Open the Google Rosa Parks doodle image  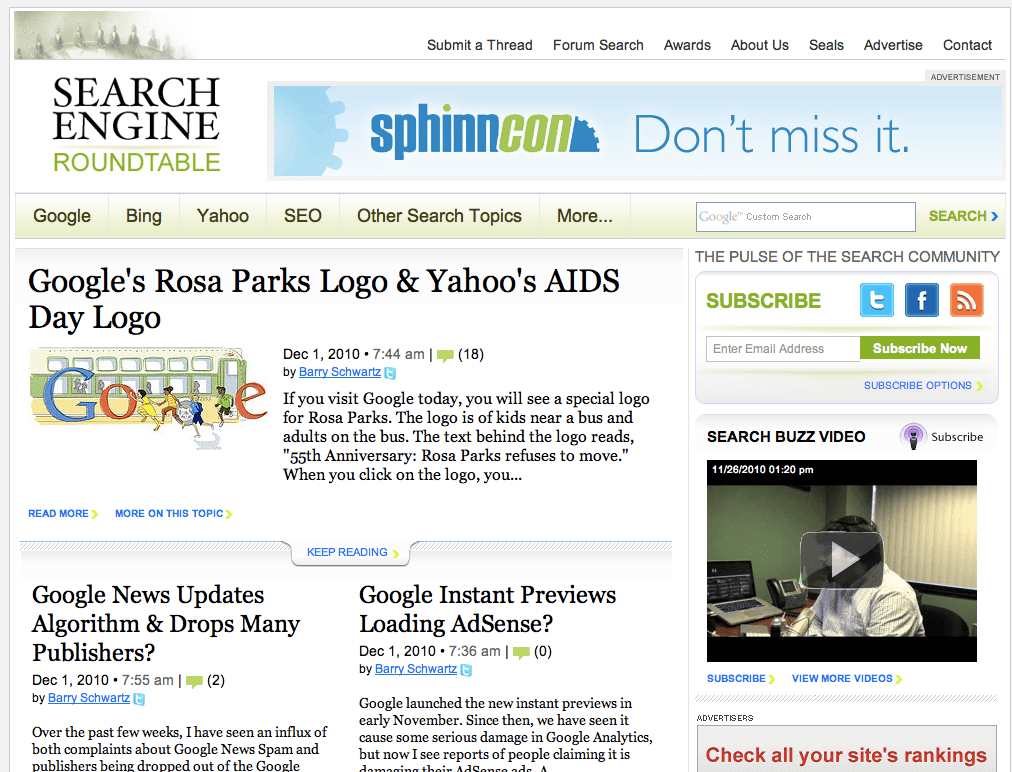pos(148,398)
